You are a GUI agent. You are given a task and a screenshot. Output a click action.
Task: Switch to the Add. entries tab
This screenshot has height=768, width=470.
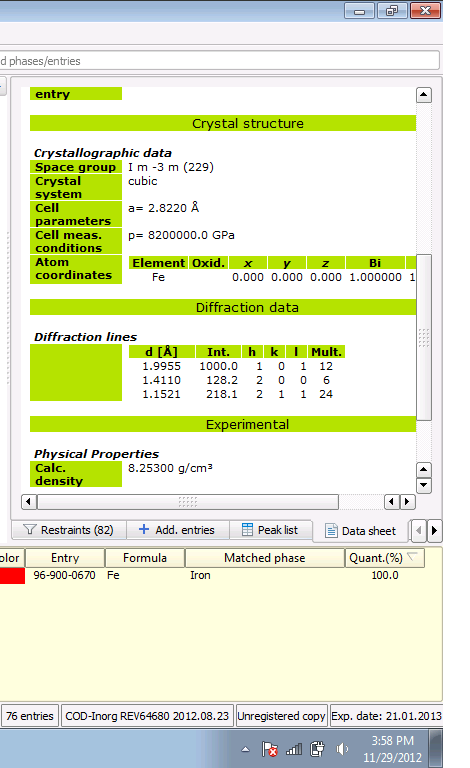pos(177,530)
